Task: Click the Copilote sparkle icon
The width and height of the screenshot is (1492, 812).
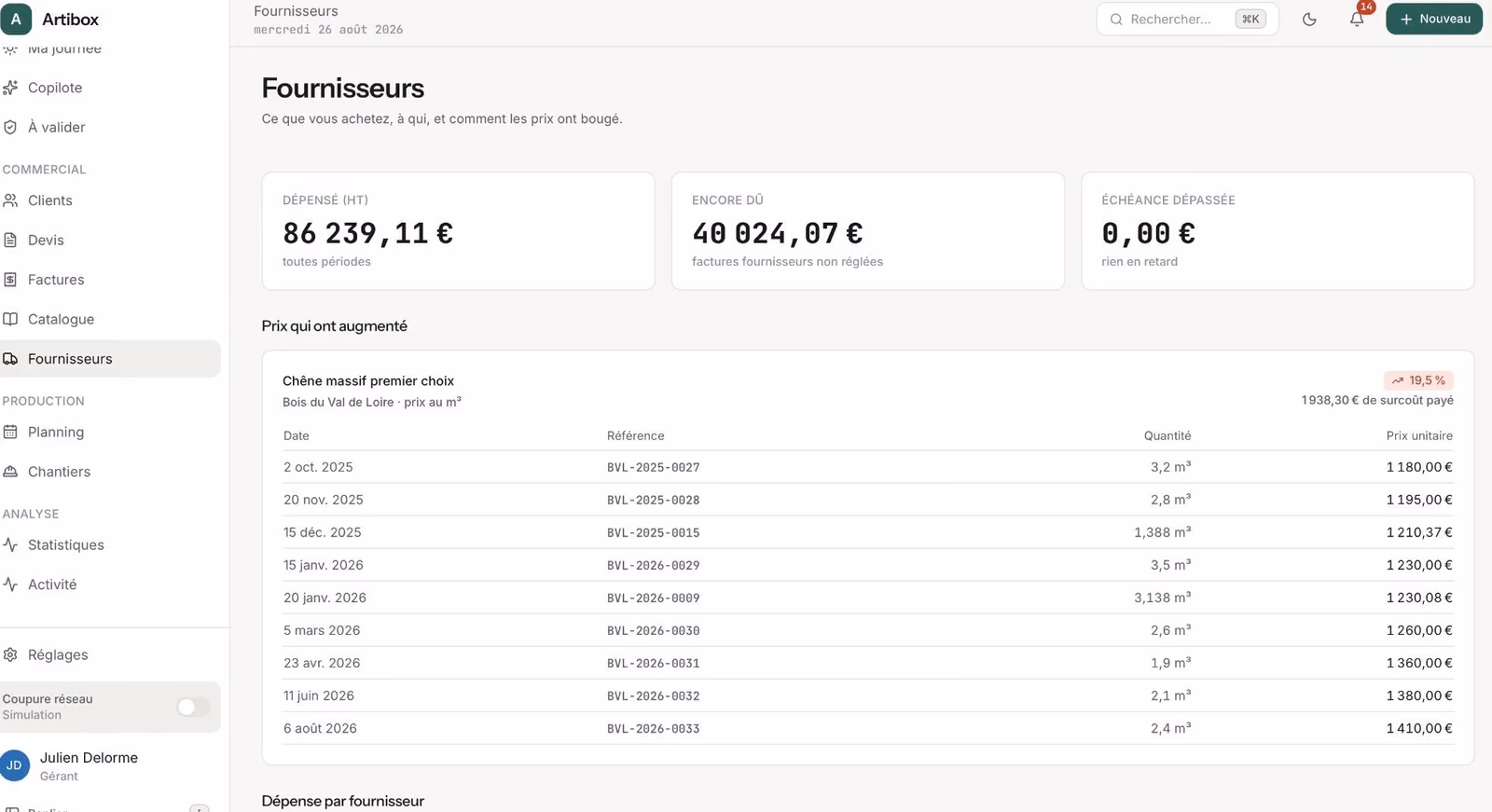Action: click(10, 88)
